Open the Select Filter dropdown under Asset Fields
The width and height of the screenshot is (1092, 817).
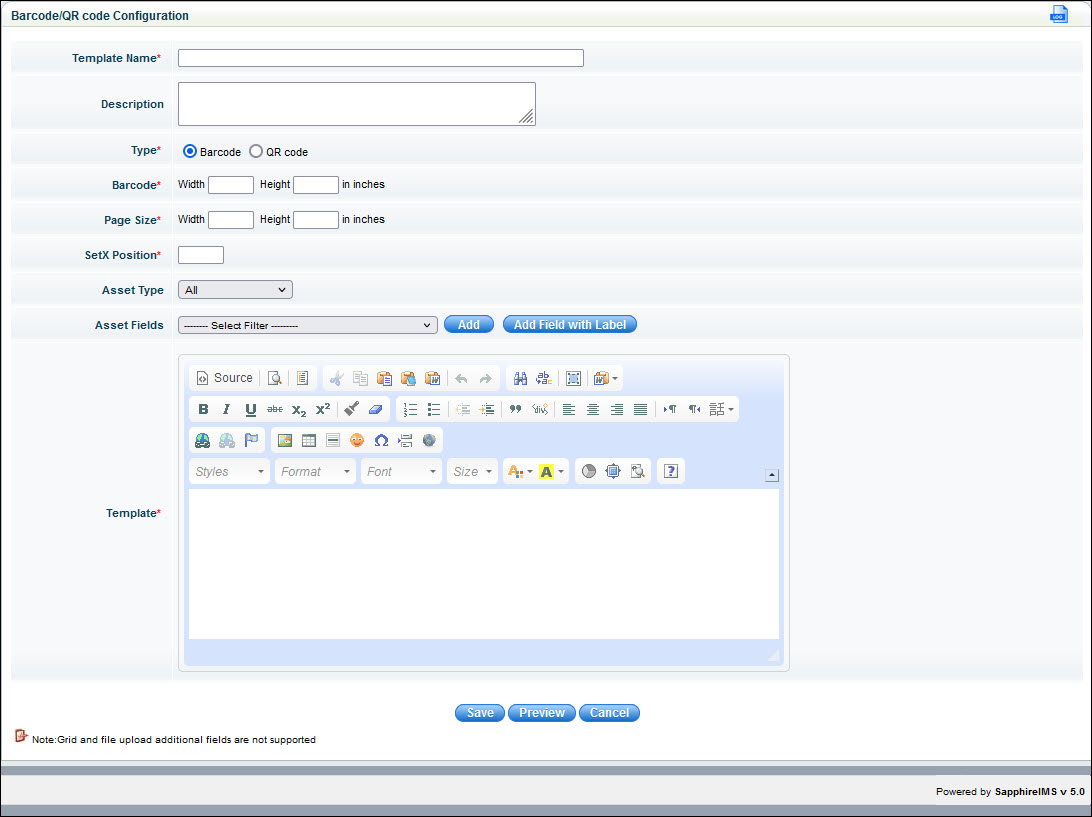tap(307, 324)
